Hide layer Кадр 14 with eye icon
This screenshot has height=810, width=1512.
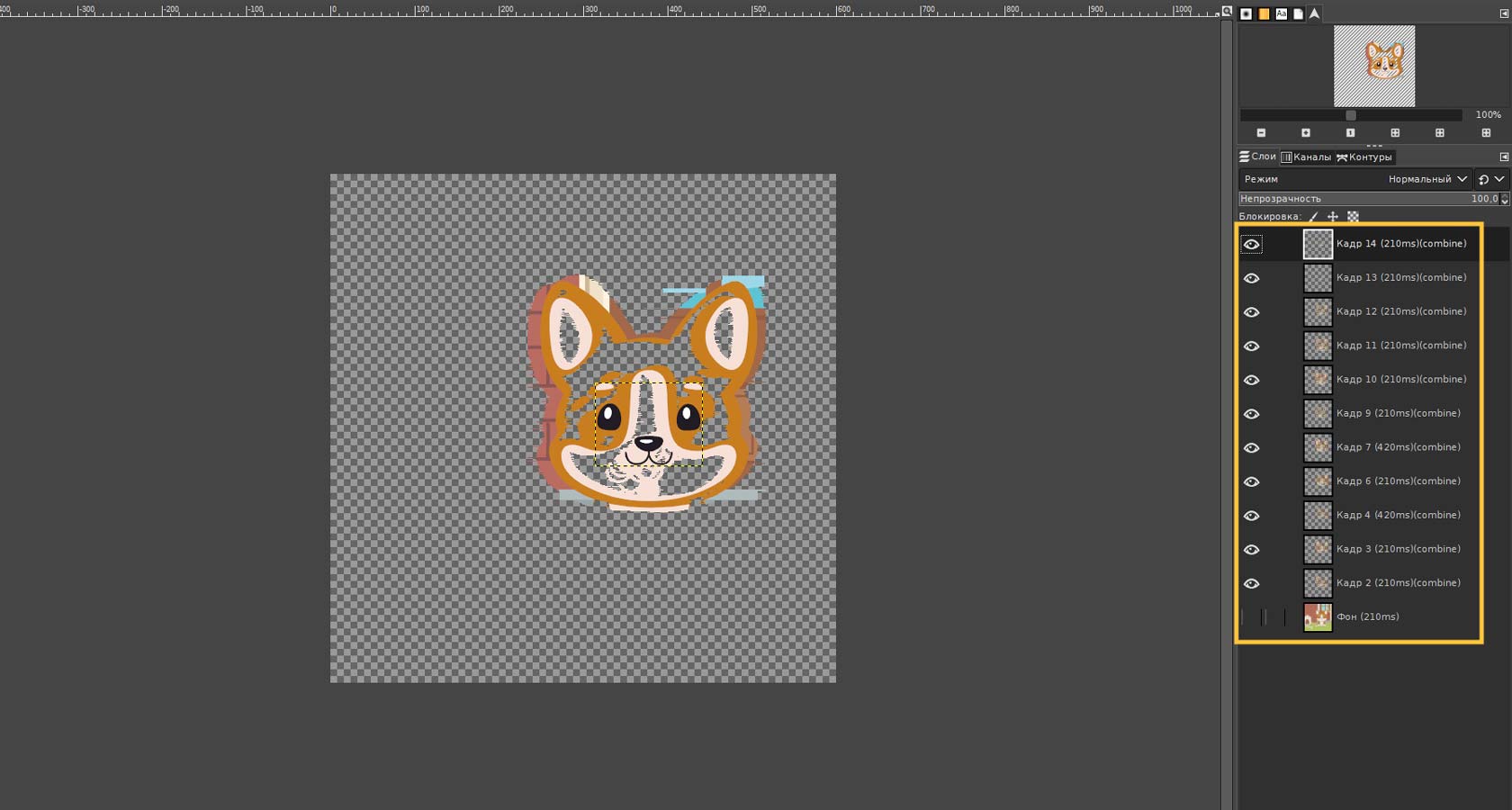pos(1251,245)
